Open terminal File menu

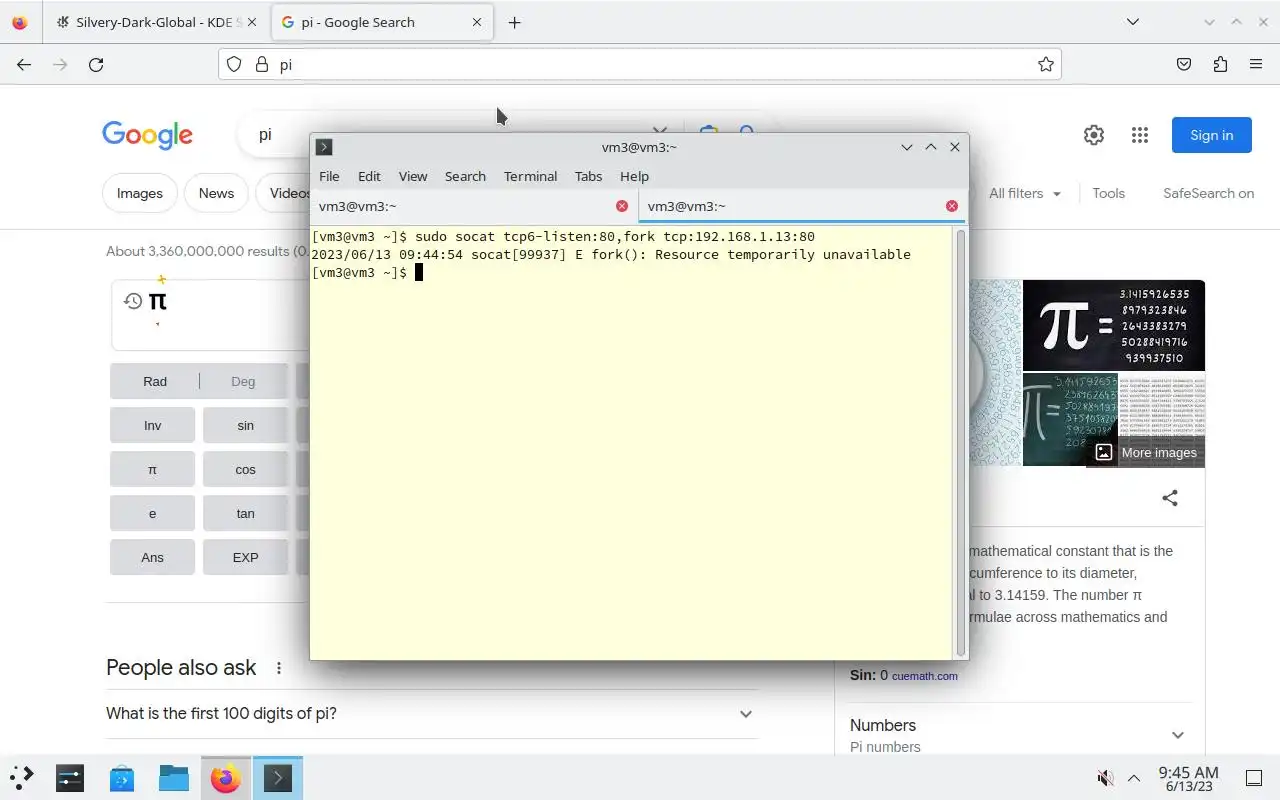point(329,176)
